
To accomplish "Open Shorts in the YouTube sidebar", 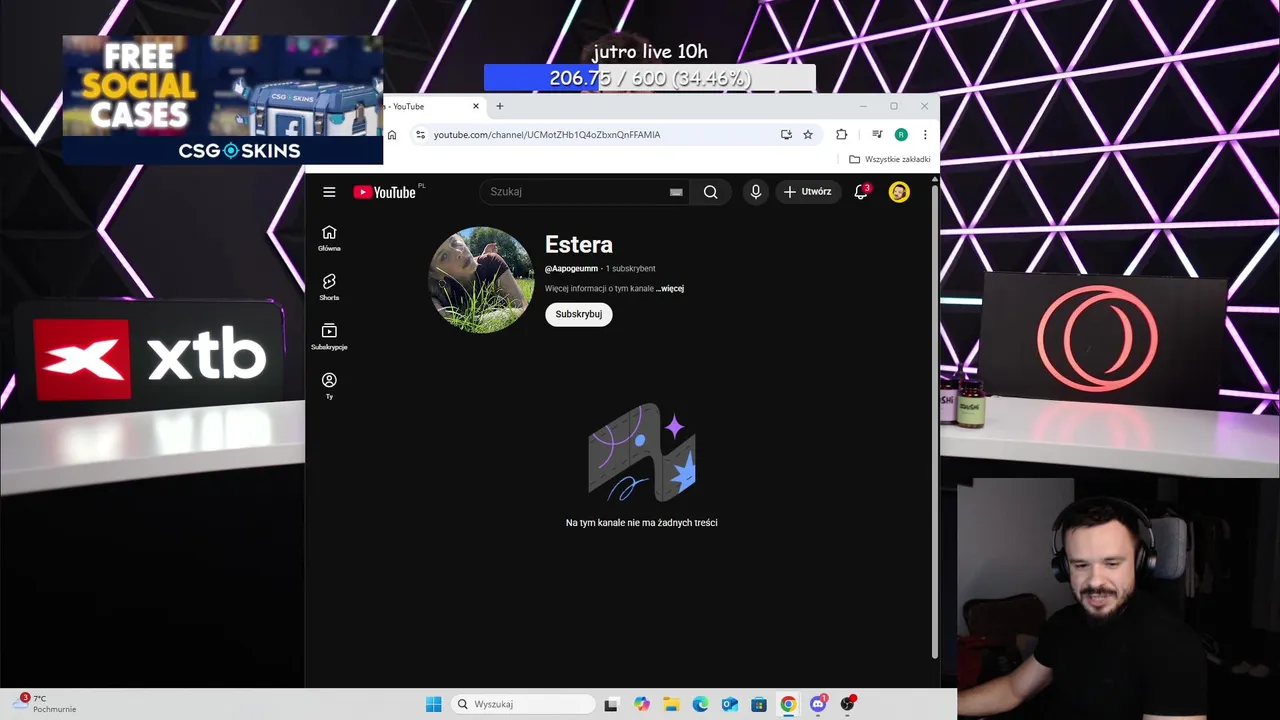I will coord(329,287).
